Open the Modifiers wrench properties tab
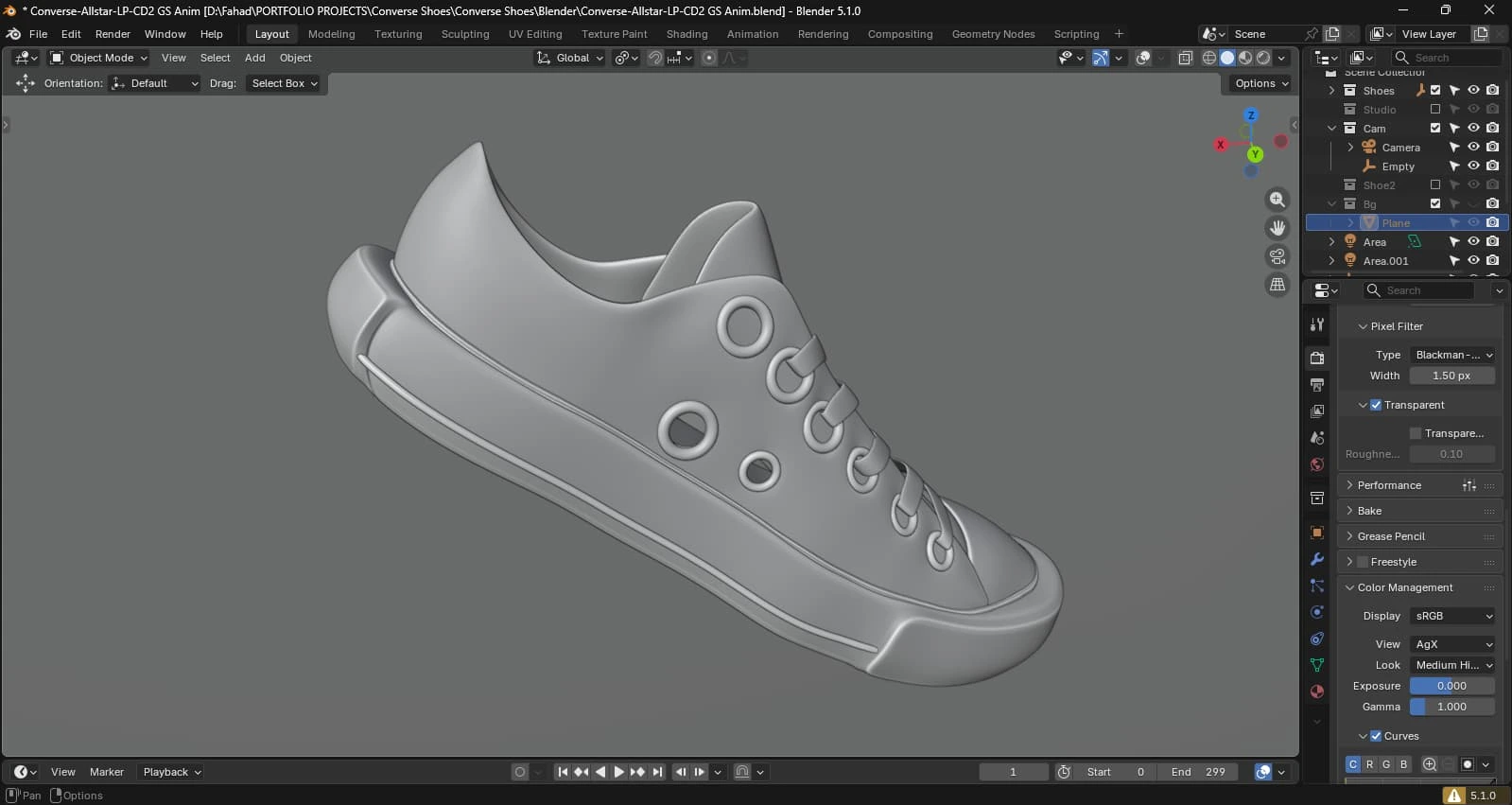This screenshot has height=805, width=1512. 1317,559
